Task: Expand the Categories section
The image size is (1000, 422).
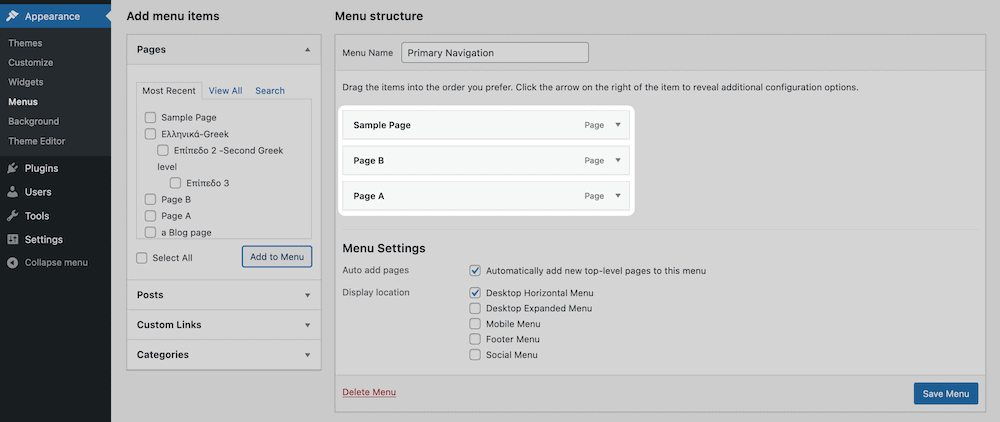Action: click(307, 355)
